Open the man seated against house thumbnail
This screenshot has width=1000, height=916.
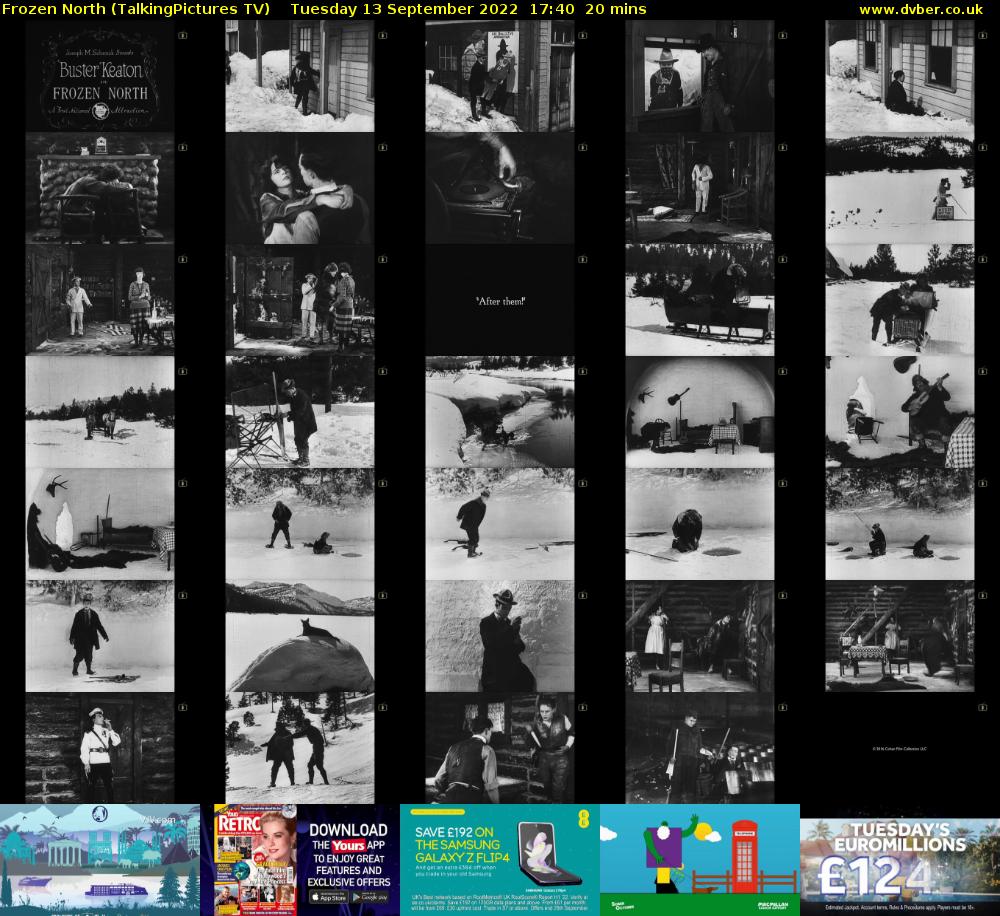pos(900,76)
